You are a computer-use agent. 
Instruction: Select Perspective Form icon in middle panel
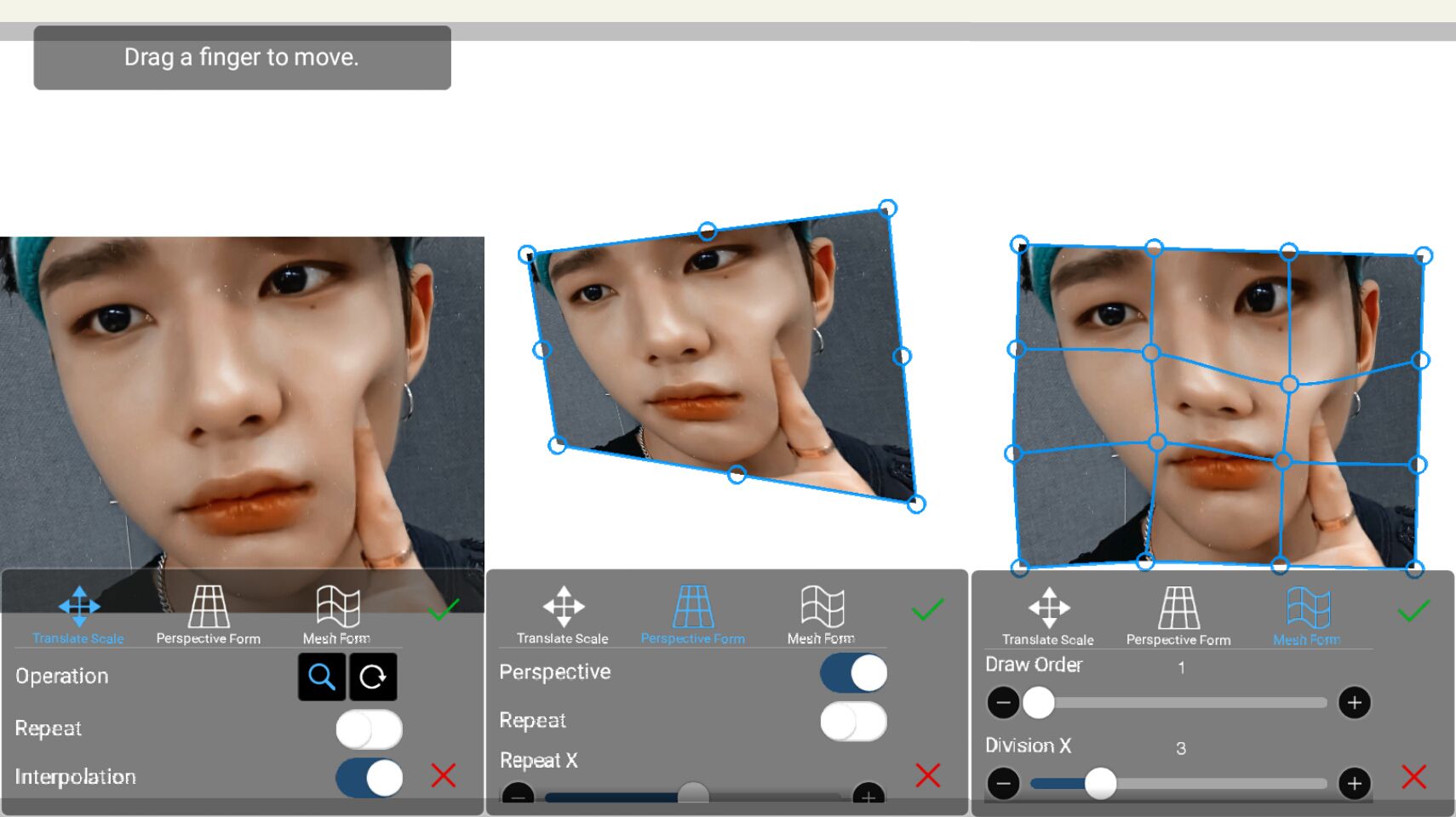693,607
